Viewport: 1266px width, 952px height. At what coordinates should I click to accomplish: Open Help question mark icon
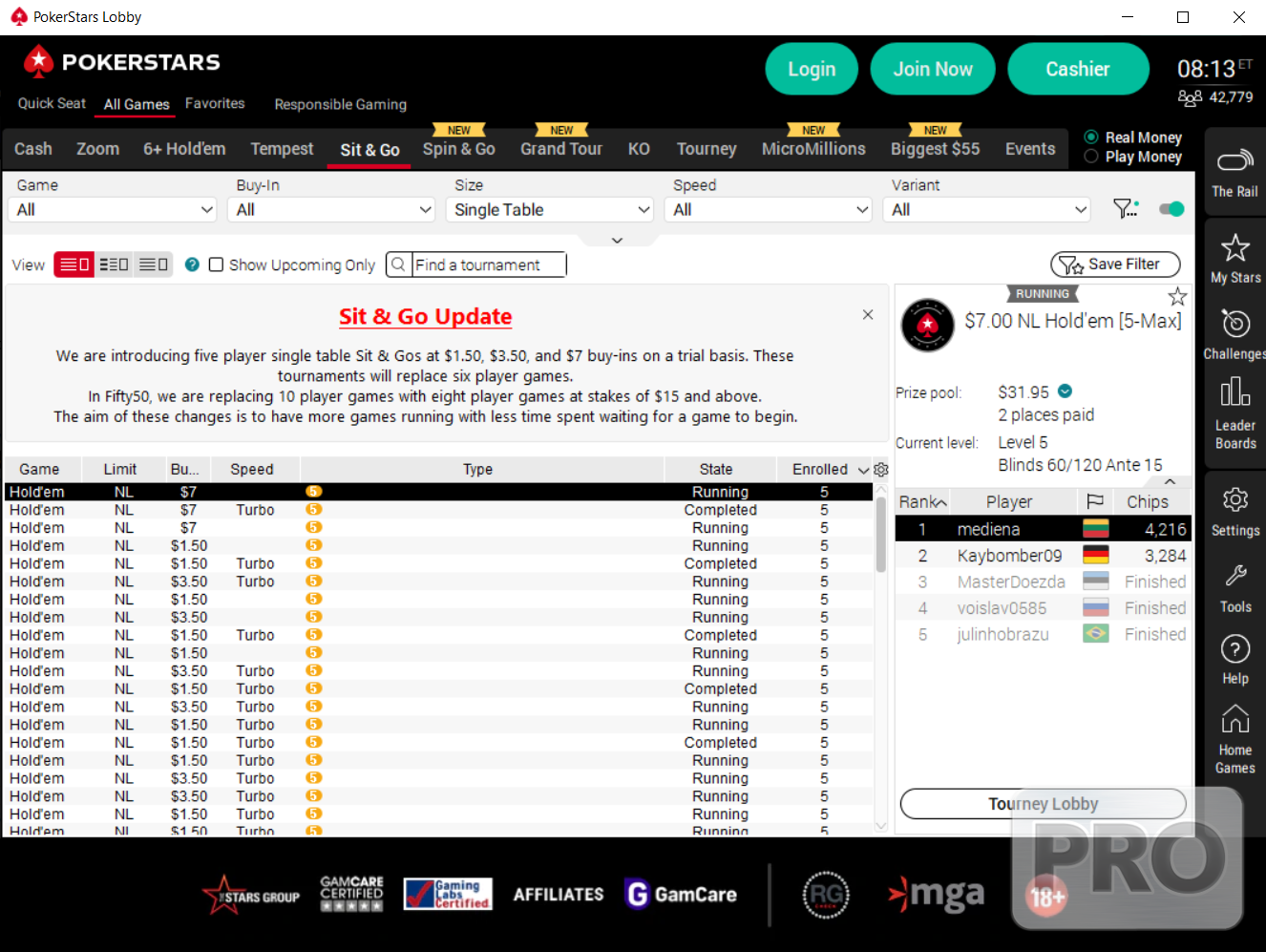click(x=1234, y=649)
